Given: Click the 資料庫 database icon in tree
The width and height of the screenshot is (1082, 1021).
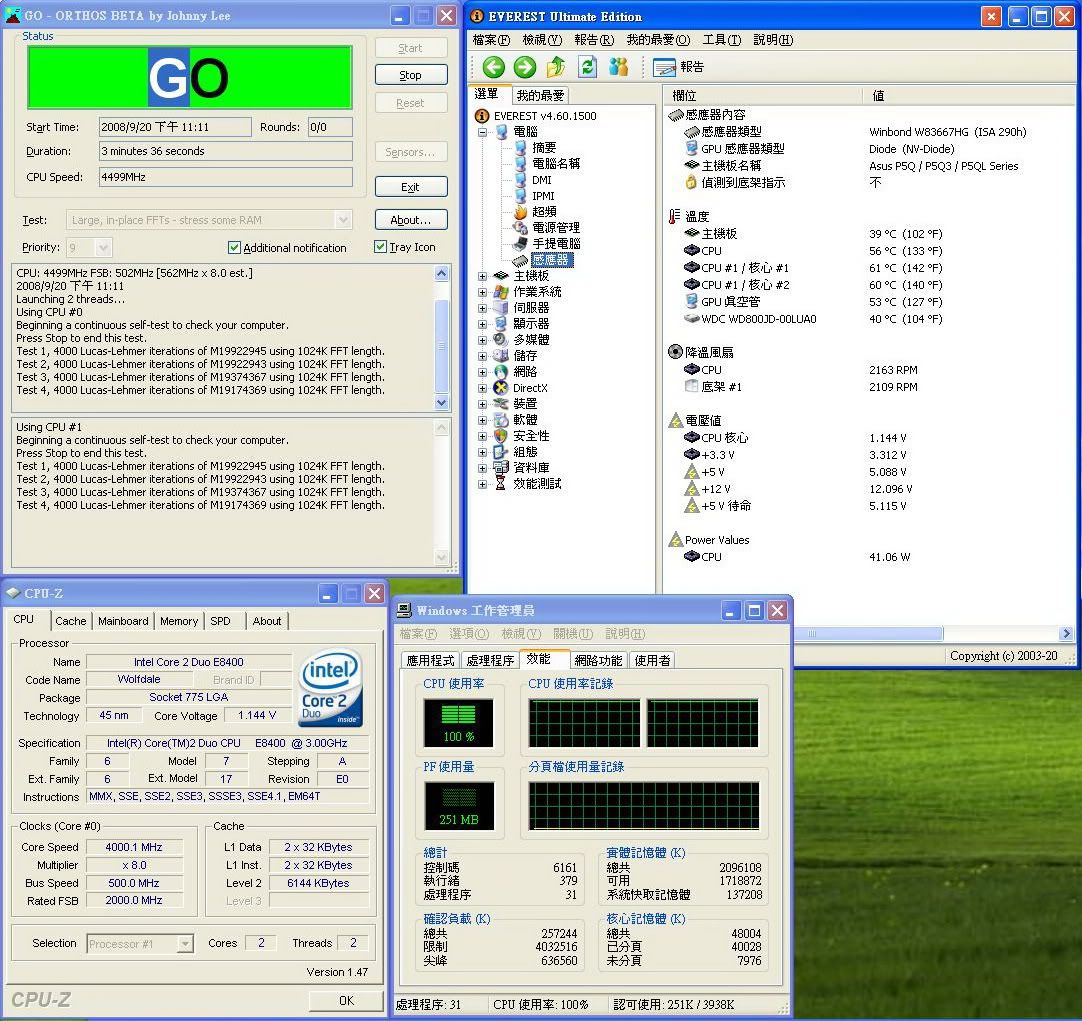Looking at the screenshot, I should [501, 468].
